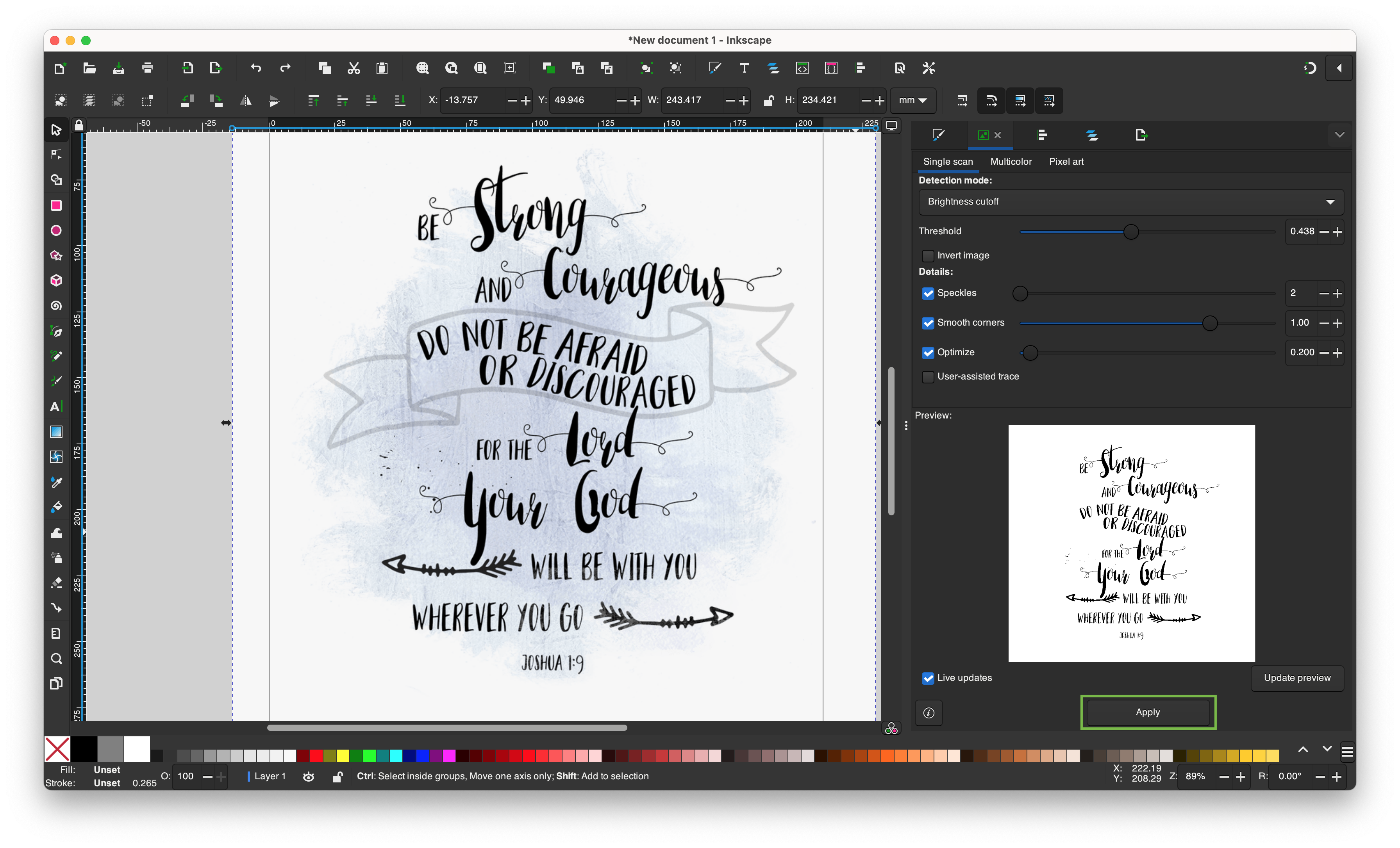Screen dimensions: 1400x848
Task: Click Update preview button
Action: (x=1297, y=677)
